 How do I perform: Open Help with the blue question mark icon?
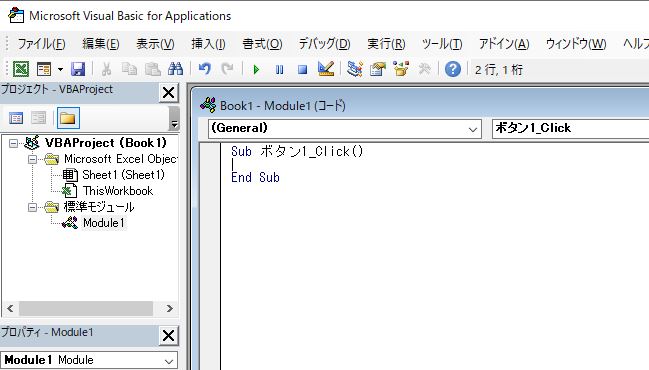pyautogui.click(x=453, y=69)
